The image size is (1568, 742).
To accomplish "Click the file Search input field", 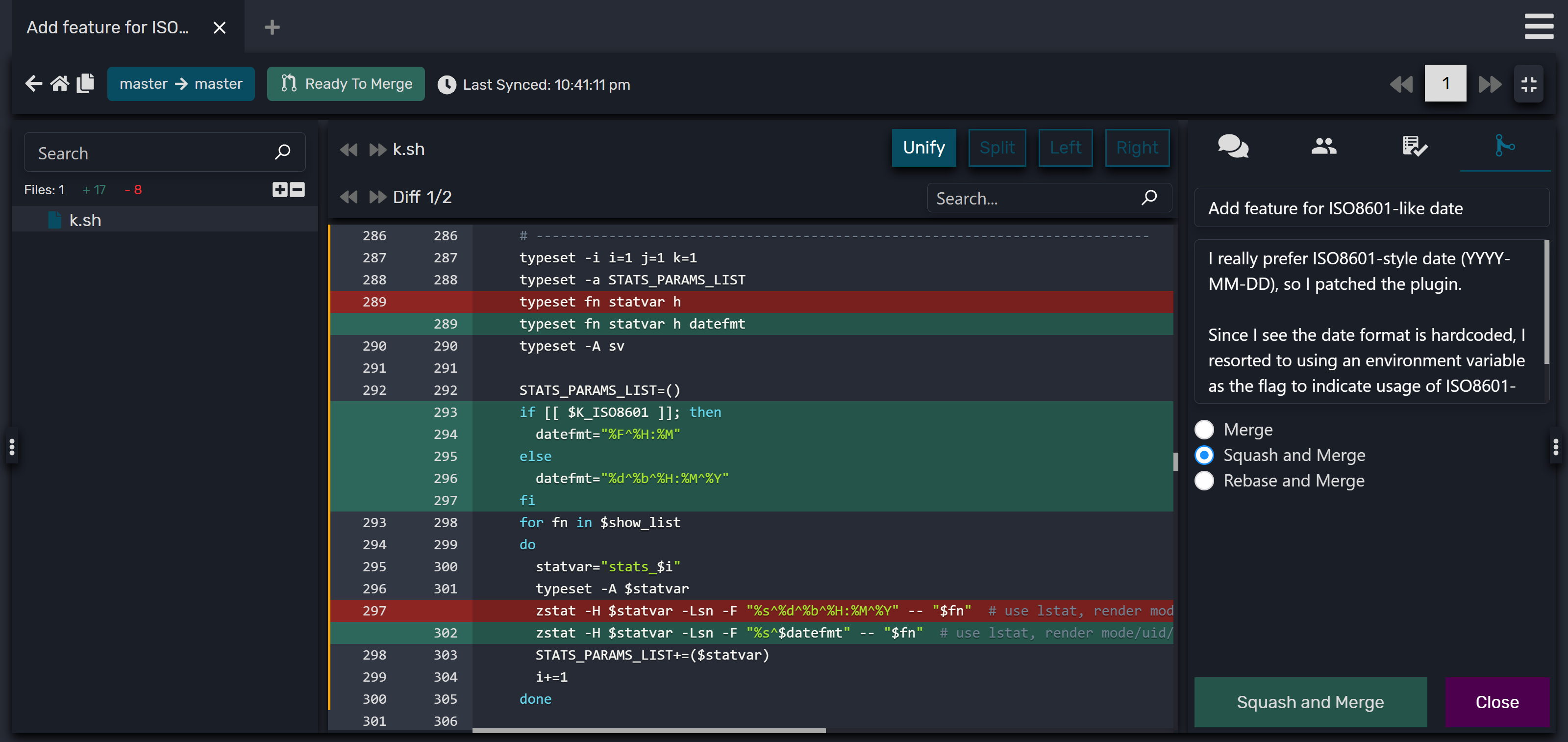I will pos(152,153).
